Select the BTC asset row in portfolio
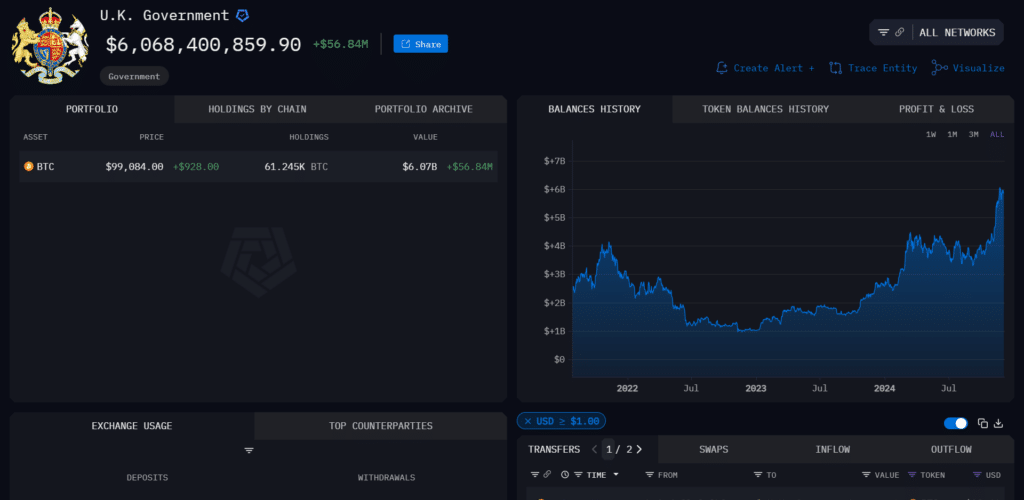1024x500 pixels. point(258,166)
